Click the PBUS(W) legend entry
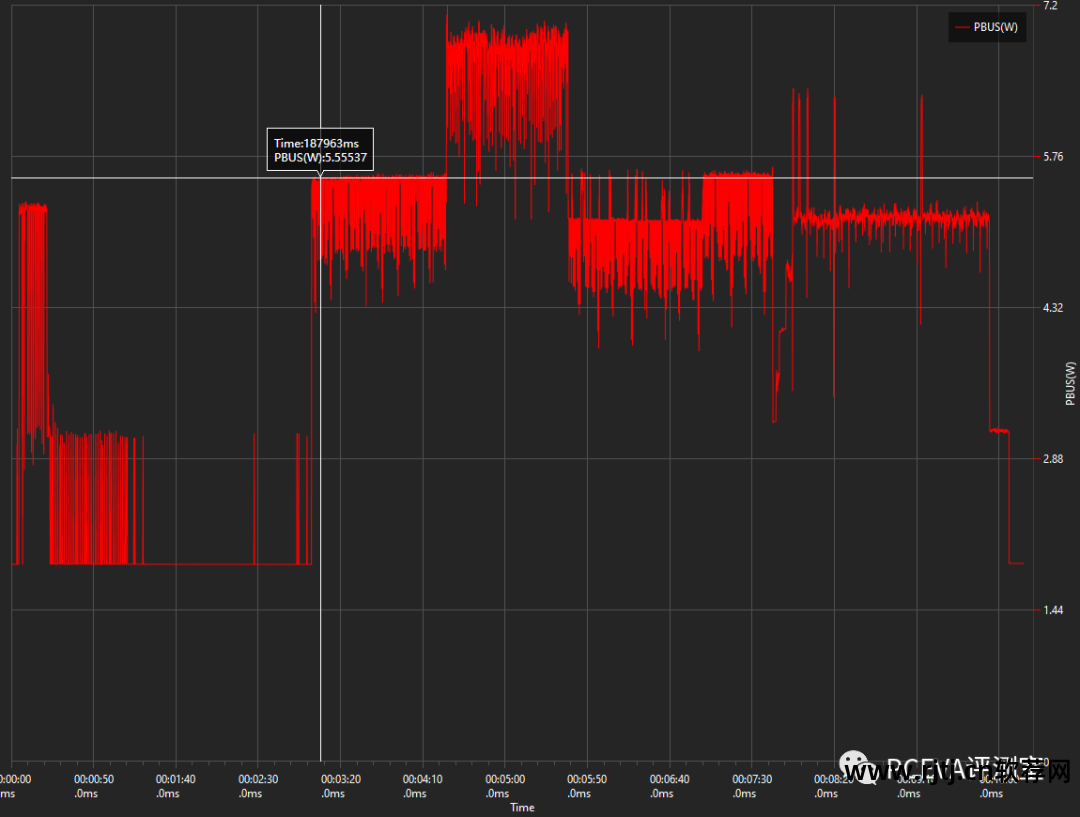 [994, 27]
